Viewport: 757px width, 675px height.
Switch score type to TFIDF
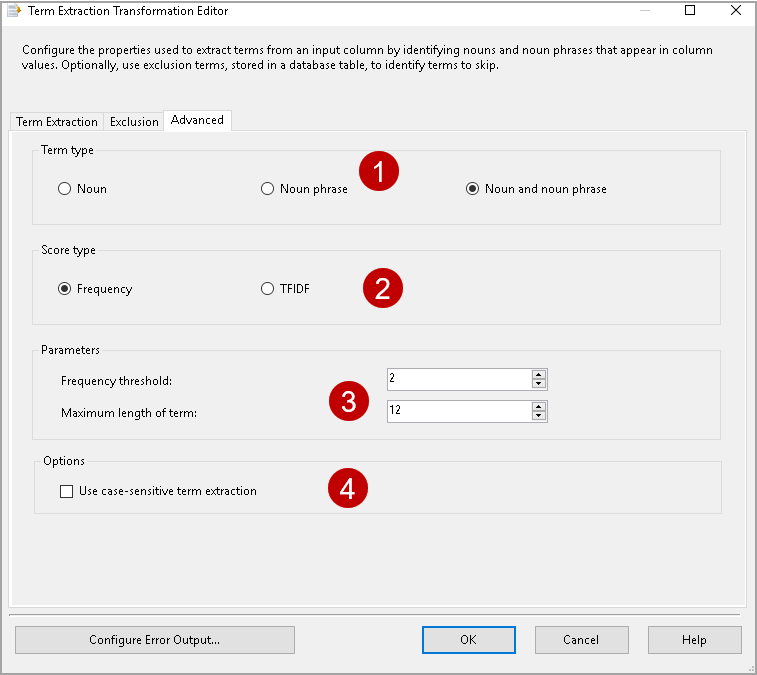click(x=267, y=289)
